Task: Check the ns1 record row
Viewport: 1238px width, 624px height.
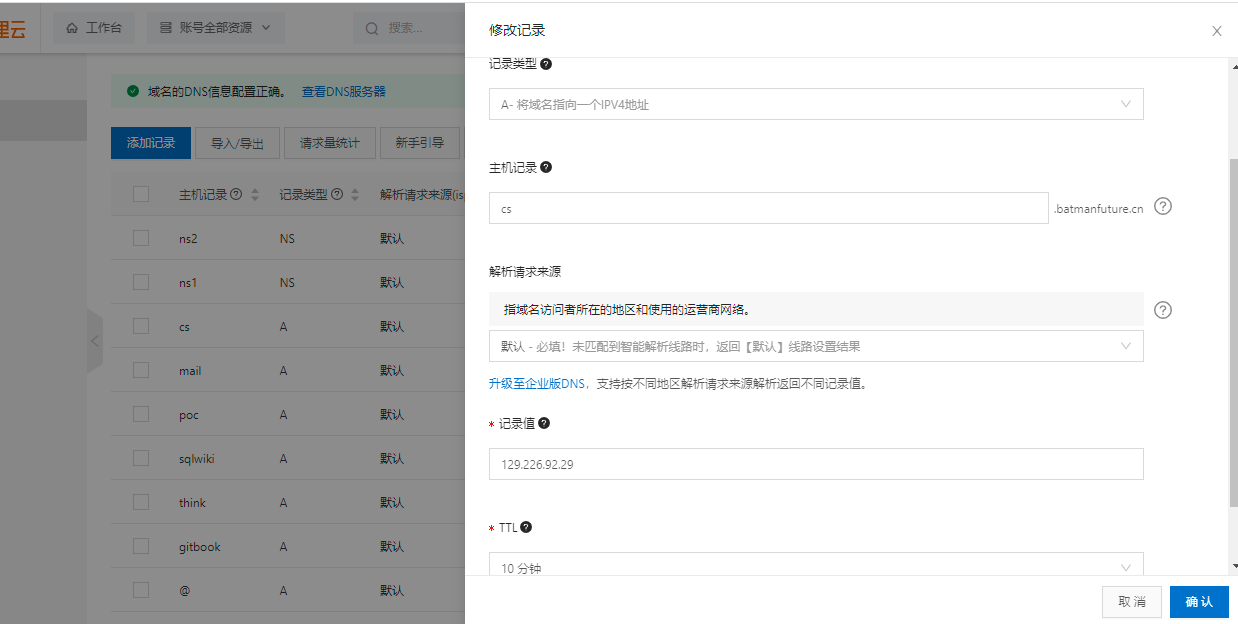Action: 141,283
